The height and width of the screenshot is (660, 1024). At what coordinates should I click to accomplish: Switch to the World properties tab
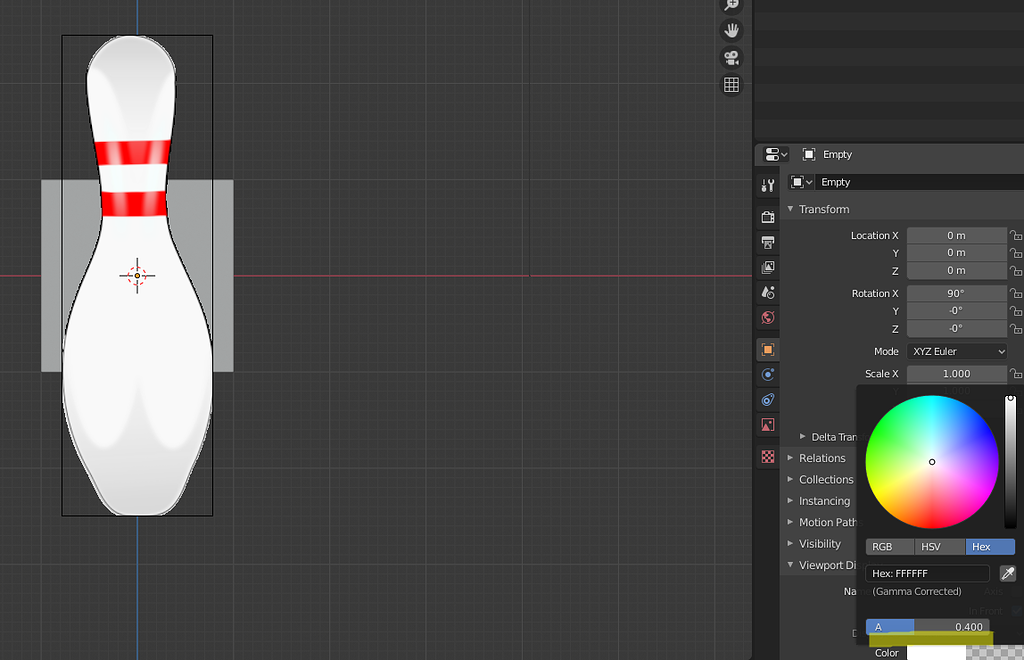(767, 317)
